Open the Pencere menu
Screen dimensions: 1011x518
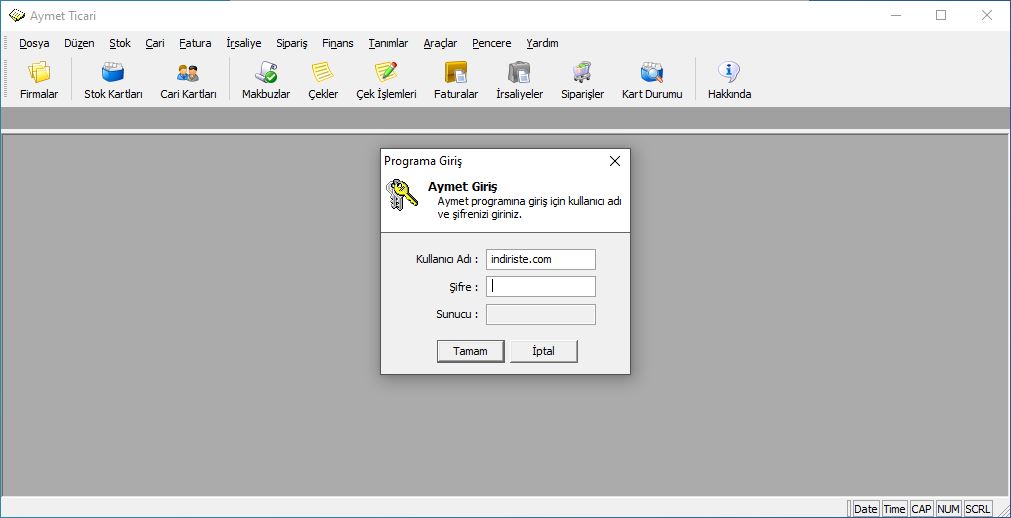[491, 43]
